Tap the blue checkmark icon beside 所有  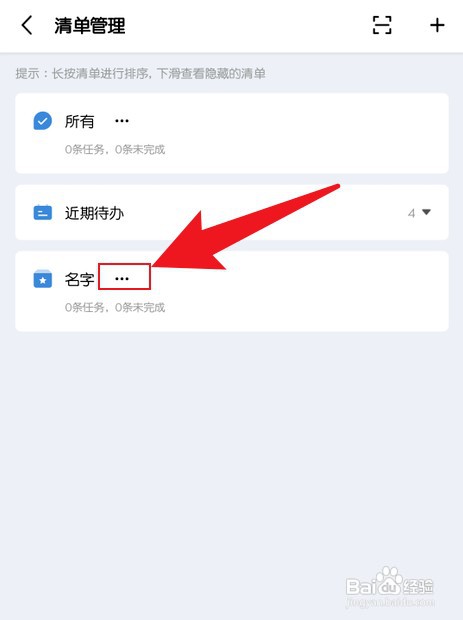coord(43,121)
